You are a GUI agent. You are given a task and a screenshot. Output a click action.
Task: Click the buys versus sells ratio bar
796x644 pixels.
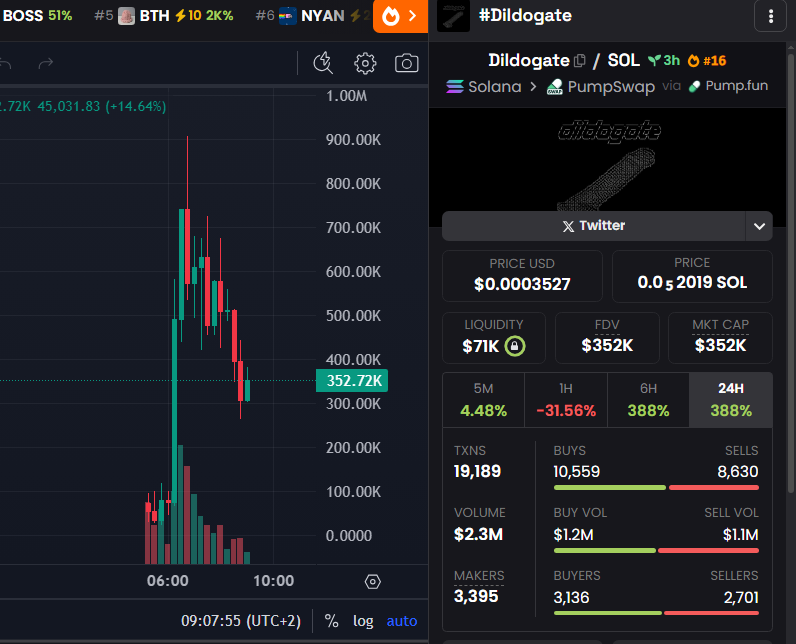click(x=656, y=488)
